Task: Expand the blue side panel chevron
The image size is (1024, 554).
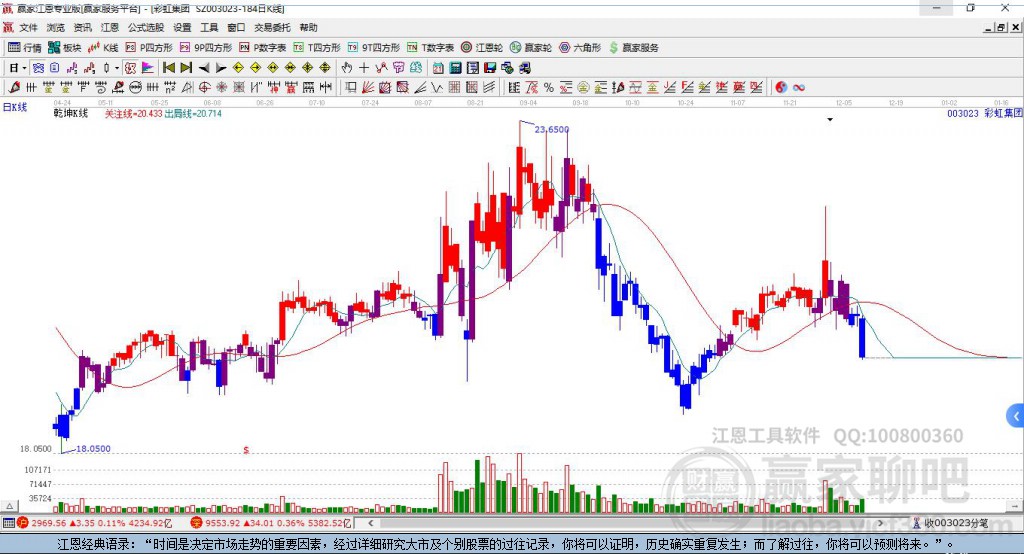Action: 1016,416
